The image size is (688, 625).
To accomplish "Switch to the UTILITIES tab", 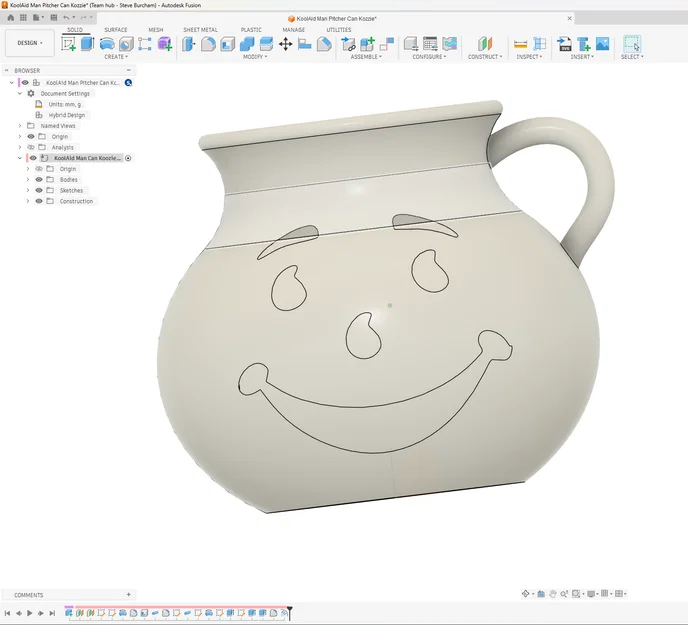I will tap(339, 30).
